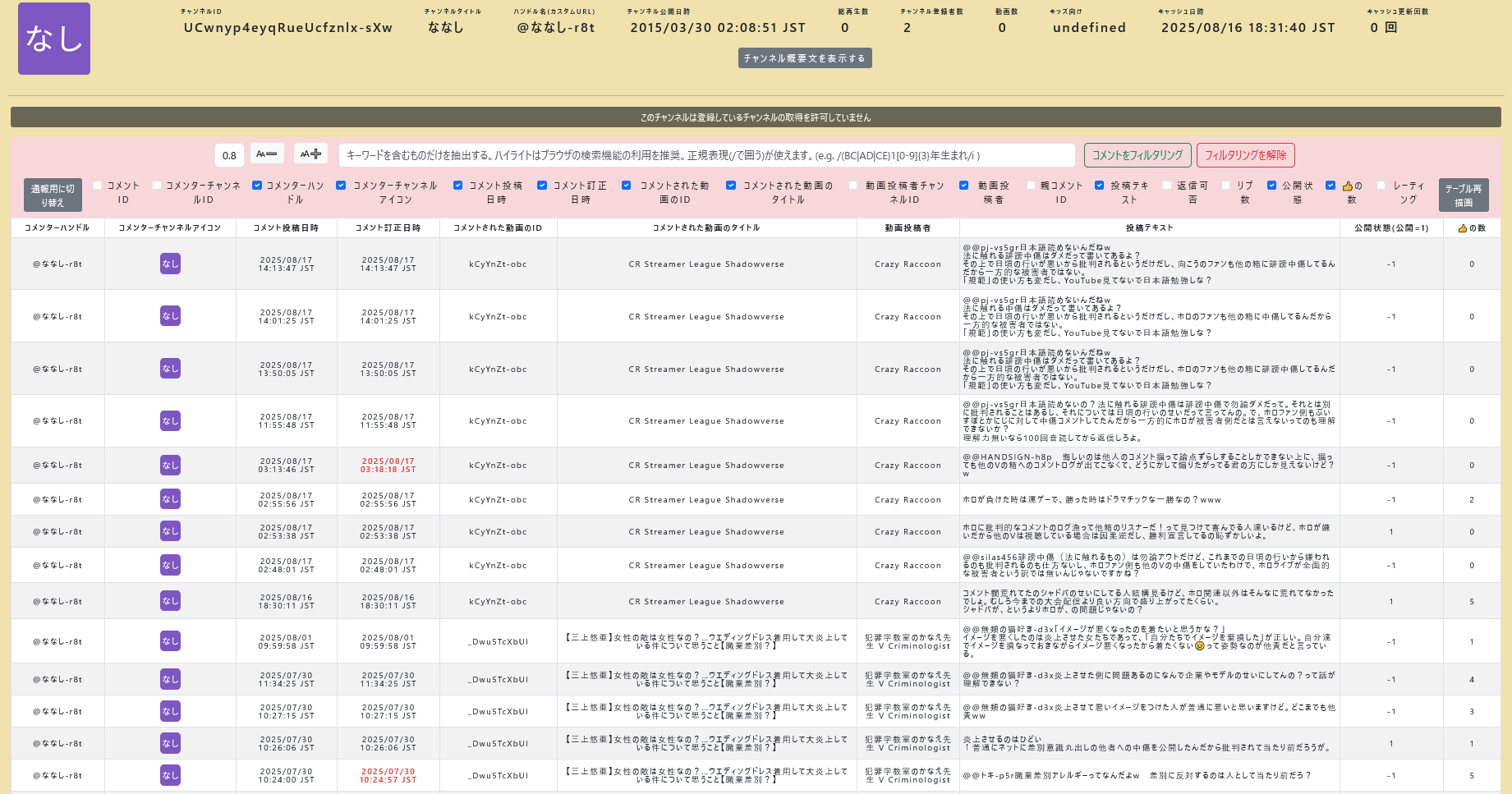Image resolution: width=1512 pixels, height=794 pixels.
Task: Switch view with 通報用に切り替え button
Action: 53,195
